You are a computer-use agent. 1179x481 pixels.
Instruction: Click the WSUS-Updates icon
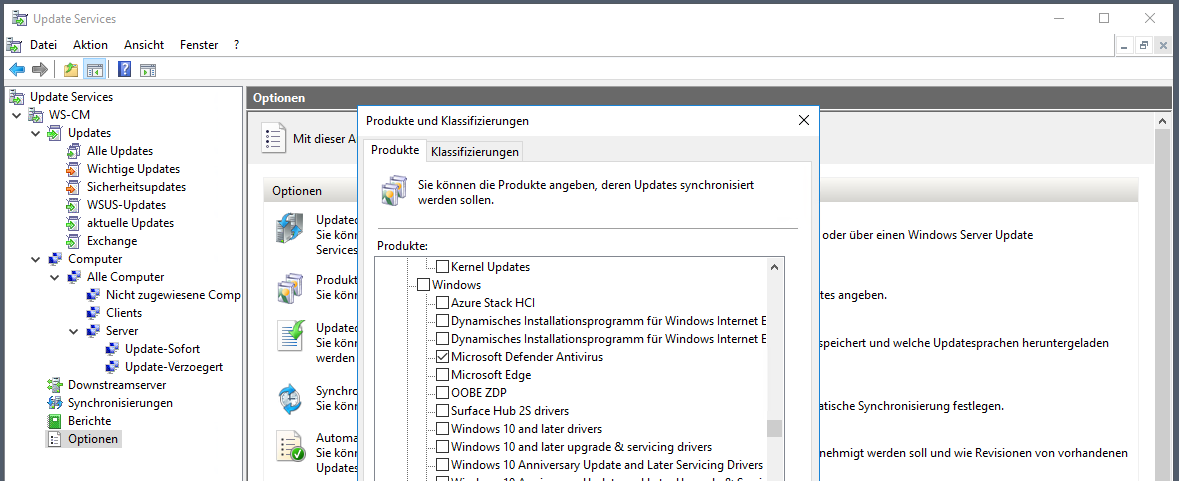[73, 205]
